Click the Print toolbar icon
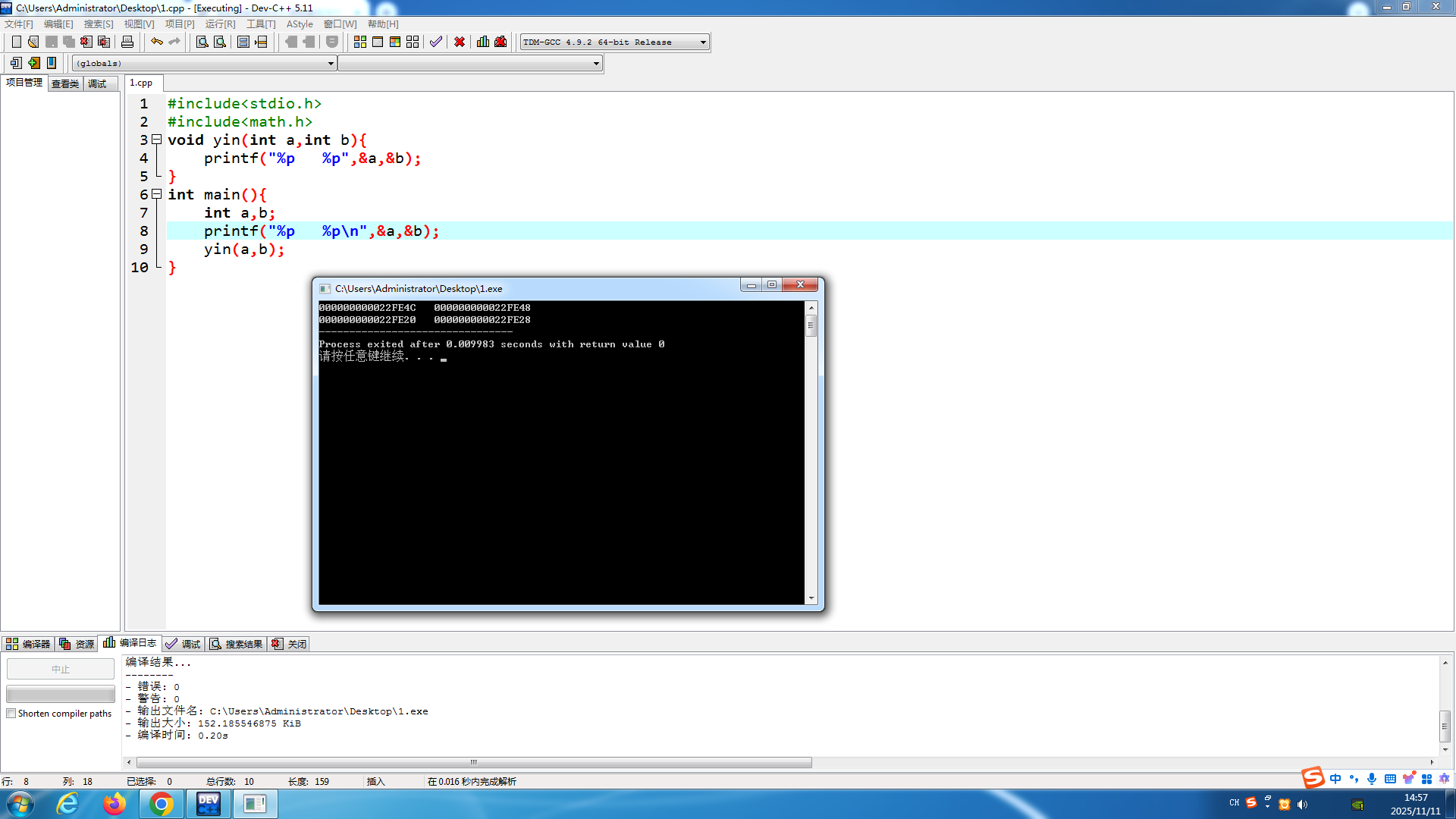This screenshot has height=819, width=1456. 127,42
